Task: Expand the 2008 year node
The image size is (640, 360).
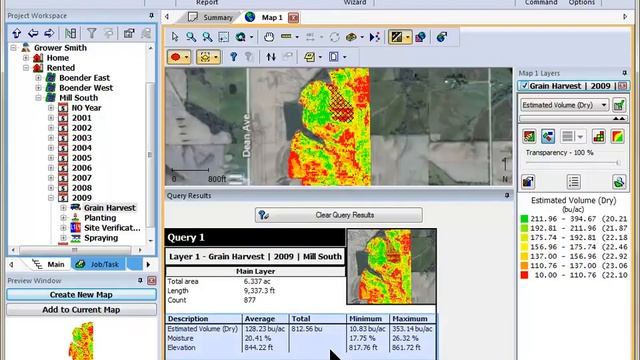Action: pos(51,188)
